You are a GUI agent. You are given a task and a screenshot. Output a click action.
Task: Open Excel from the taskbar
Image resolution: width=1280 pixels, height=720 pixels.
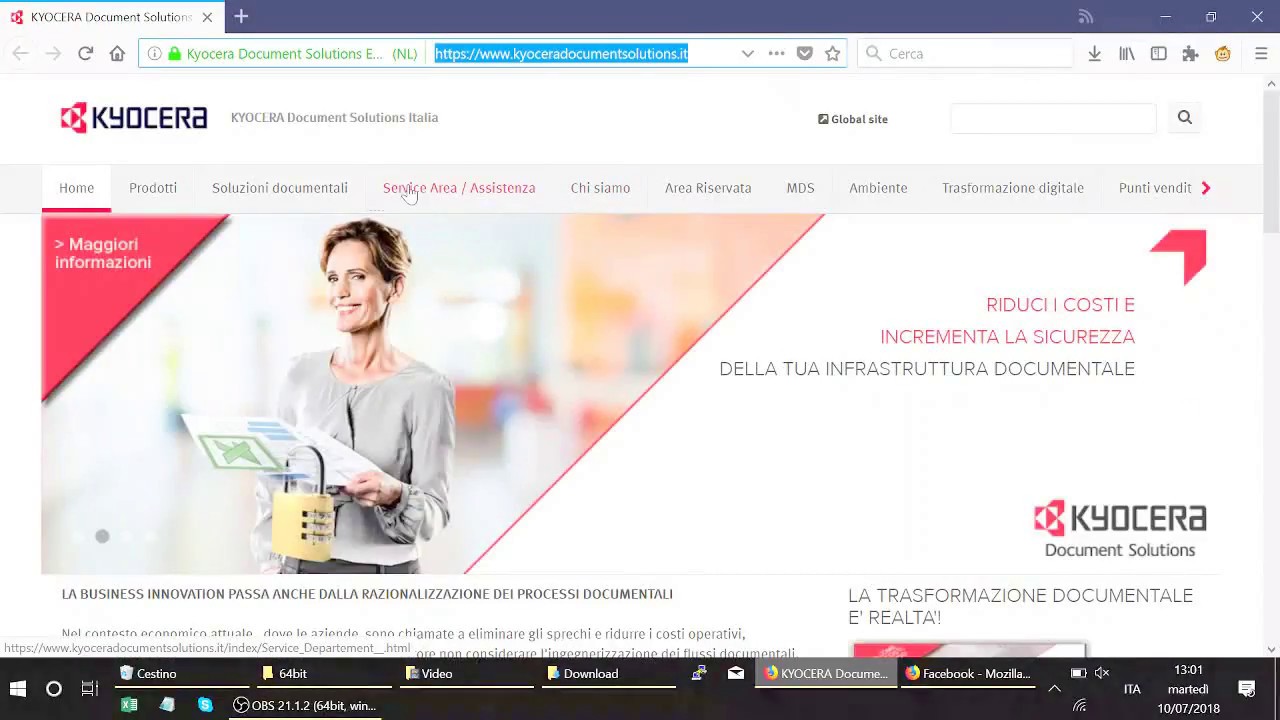click(129, 706)
